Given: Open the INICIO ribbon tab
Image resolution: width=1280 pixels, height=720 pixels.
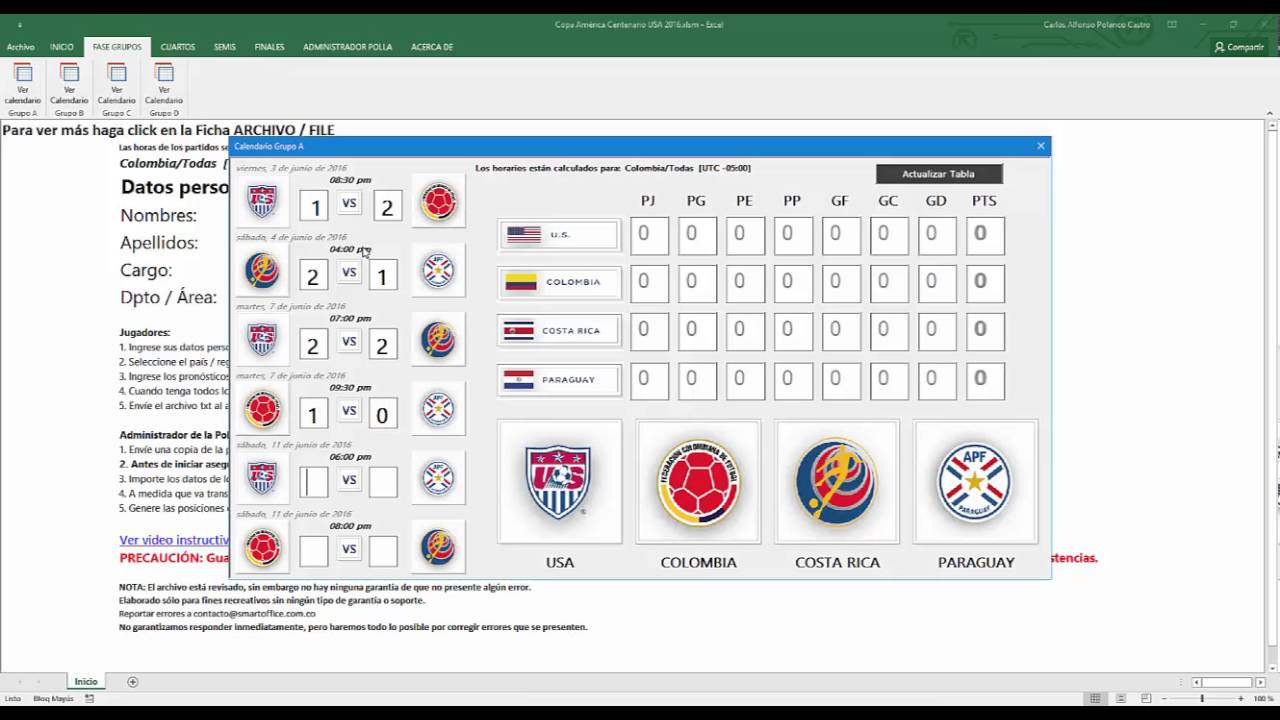Looking at the screenshot, I should pyautogui.click(x=62, y=47).
